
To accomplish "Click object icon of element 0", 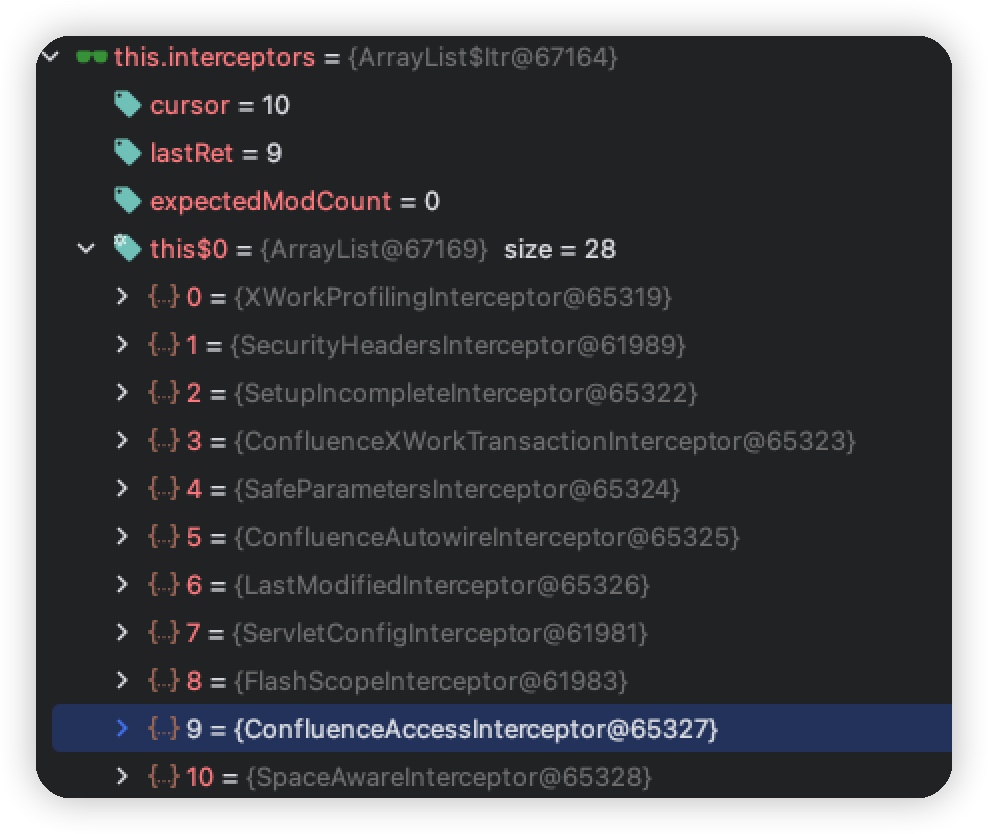I will click(x=164, y=297).
